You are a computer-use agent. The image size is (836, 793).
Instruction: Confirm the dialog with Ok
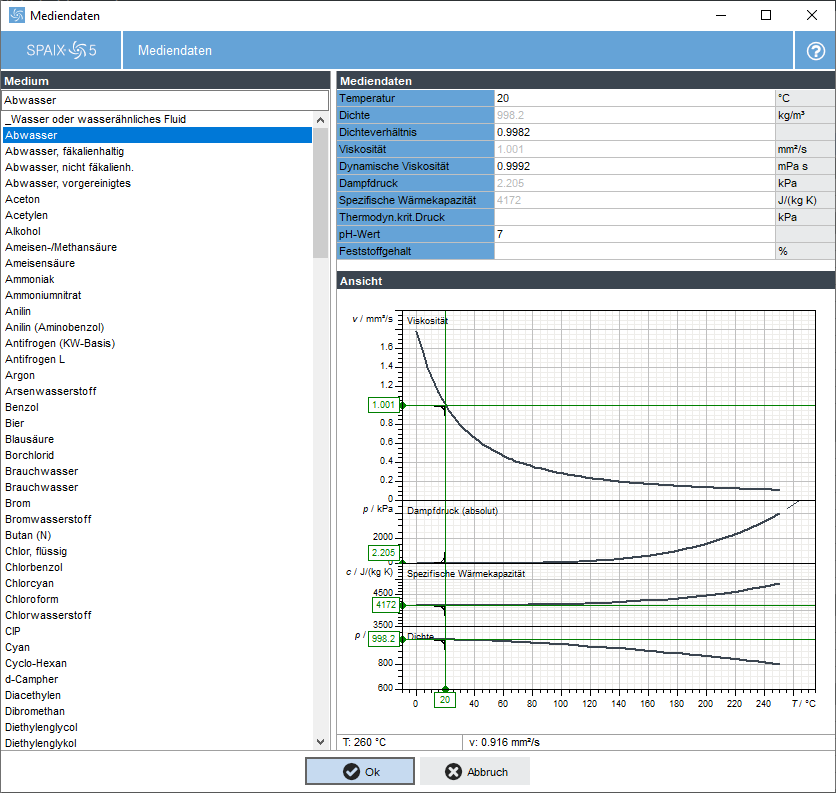[x=359, y=771]
